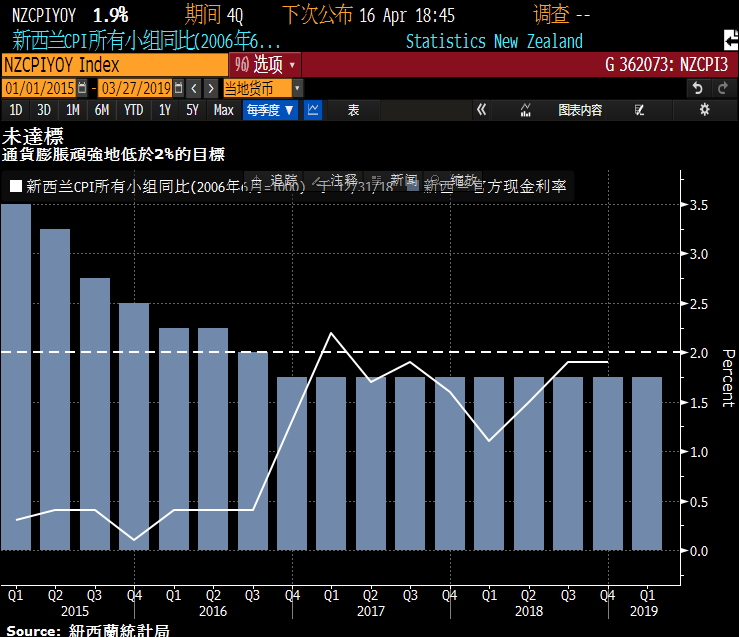
Task: Click the redo arrow icon
Action: 722,88
